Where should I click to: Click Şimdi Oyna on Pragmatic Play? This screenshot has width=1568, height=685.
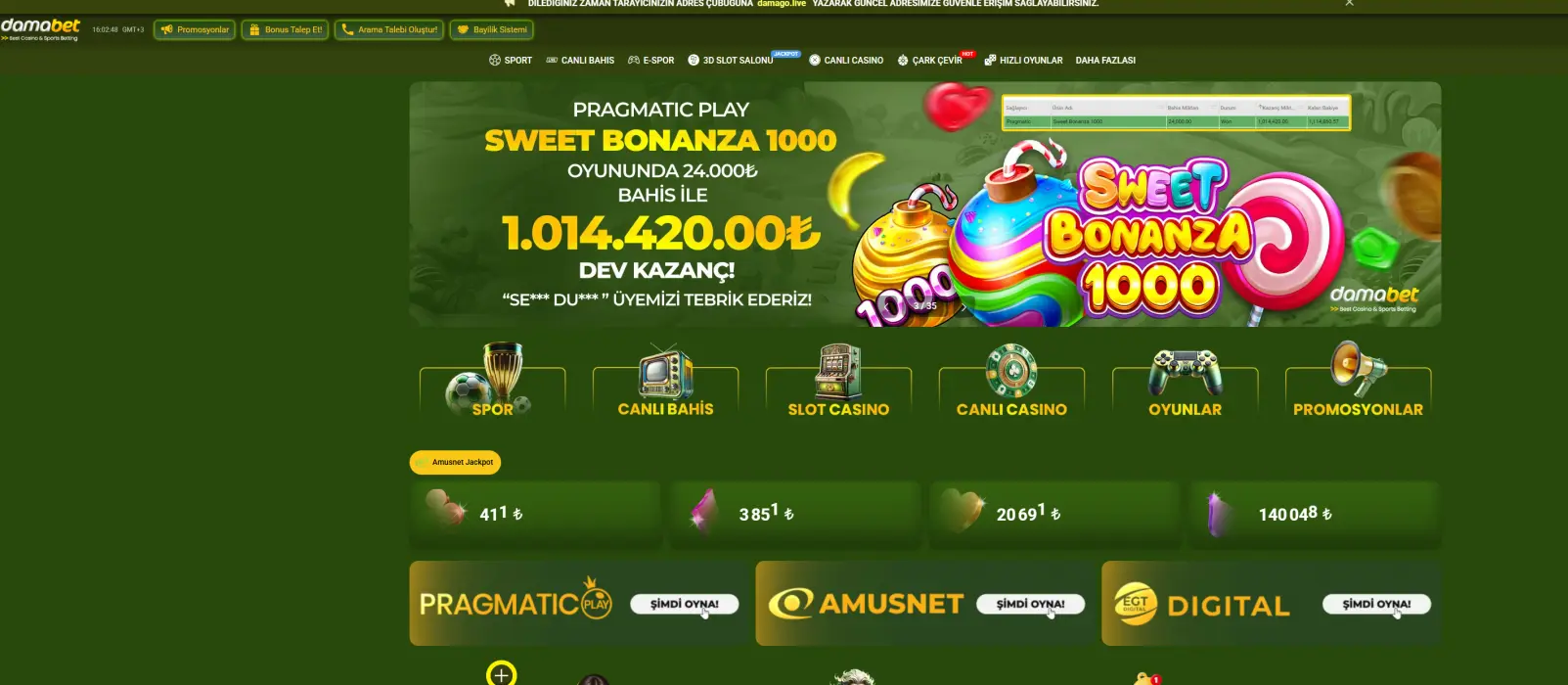pos(685,604)
